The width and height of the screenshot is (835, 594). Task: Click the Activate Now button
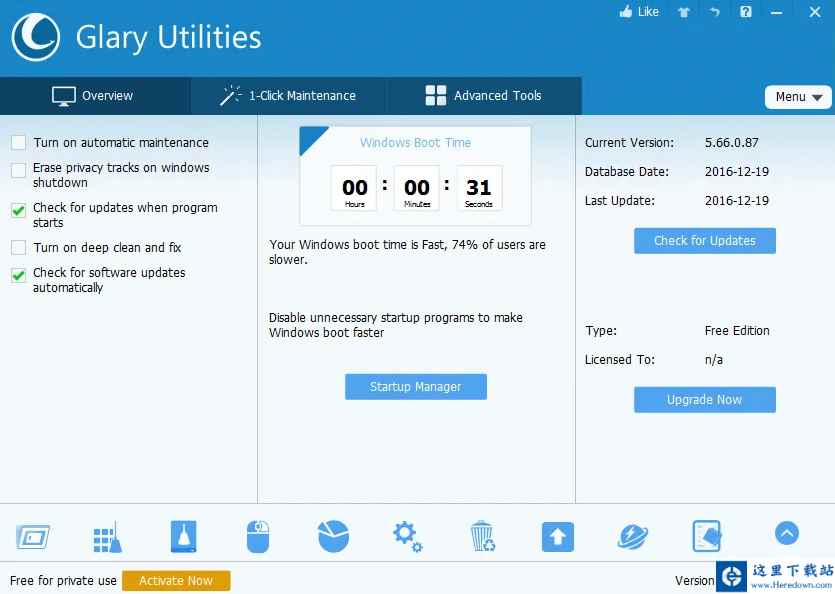pyautogui.click(x=176, y=581)
